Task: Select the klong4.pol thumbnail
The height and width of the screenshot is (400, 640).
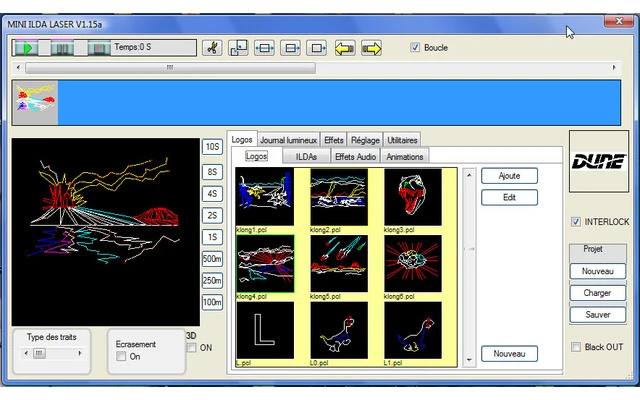Action: (x=265, y=264)
